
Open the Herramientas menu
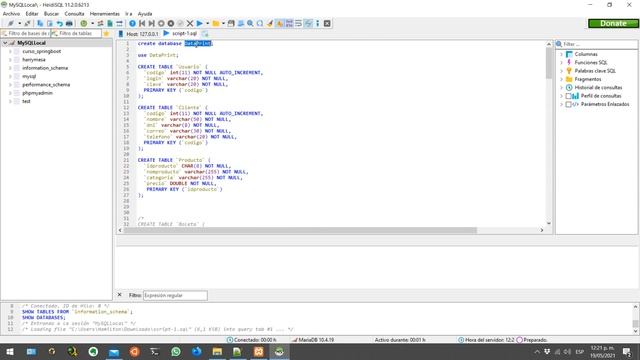[104, 14]
